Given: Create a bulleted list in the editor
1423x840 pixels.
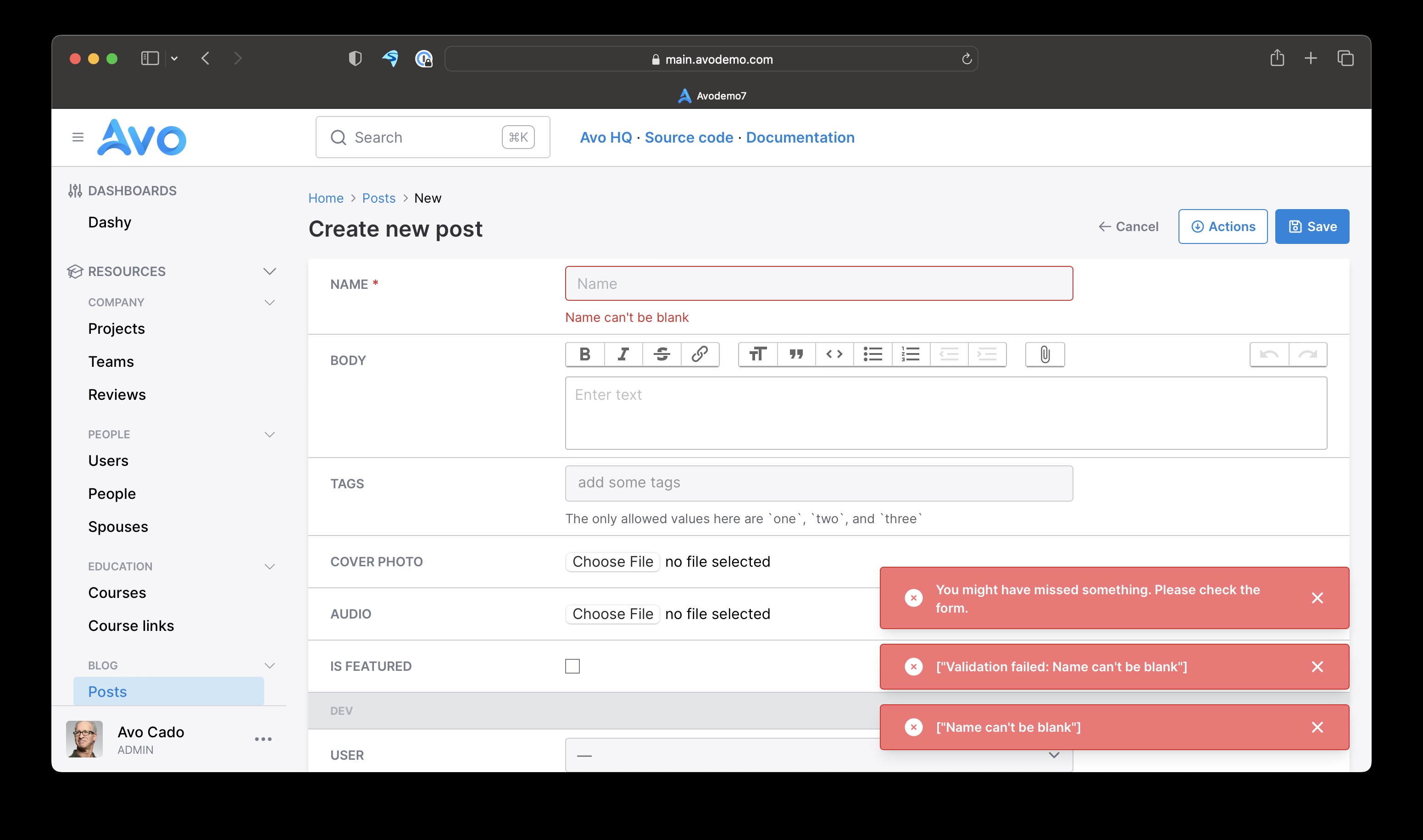Looking at the screenshot, I should [872, 354].
